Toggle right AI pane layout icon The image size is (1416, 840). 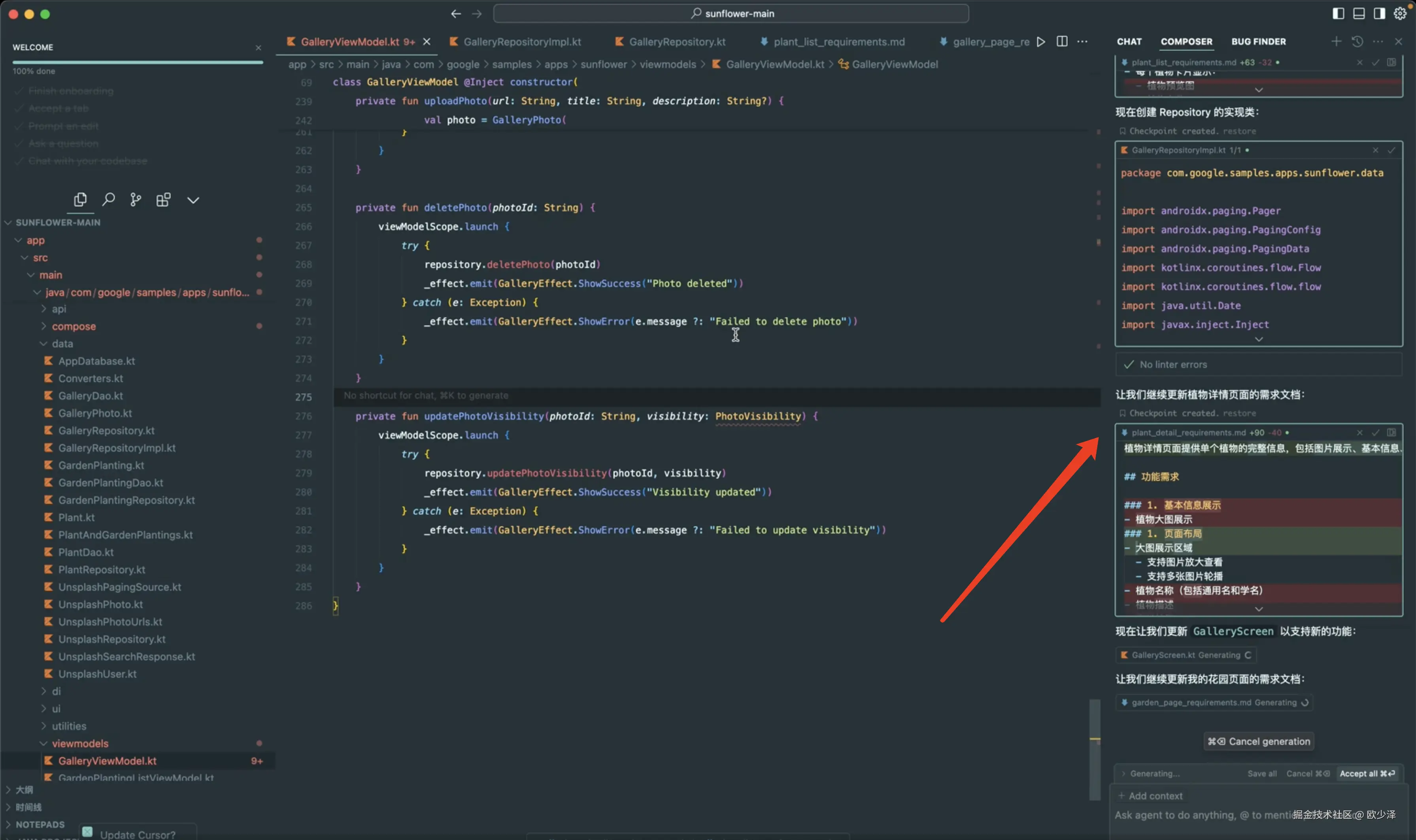coord(1379,13)
